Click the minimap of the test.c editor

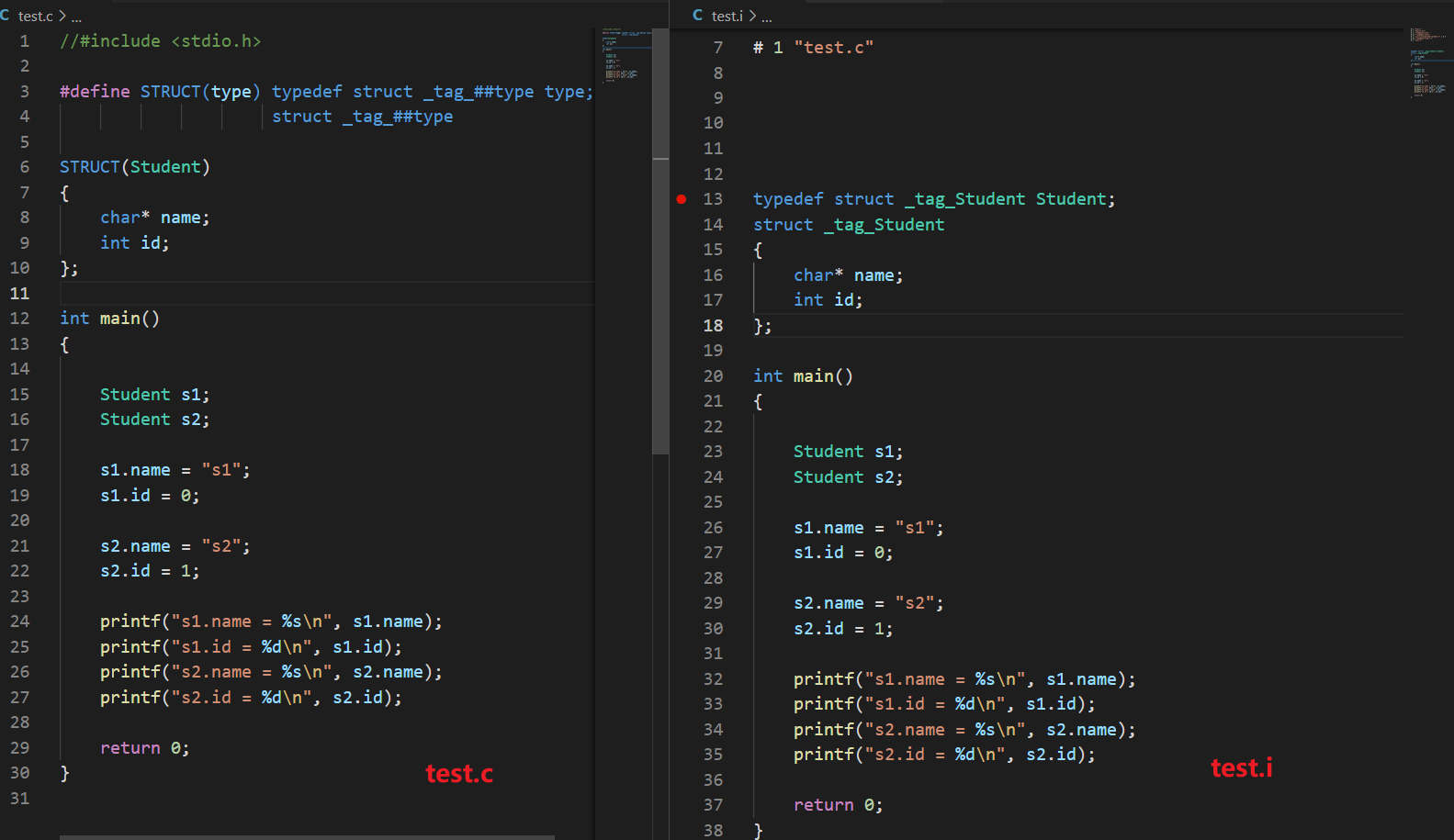pos(626,55)
